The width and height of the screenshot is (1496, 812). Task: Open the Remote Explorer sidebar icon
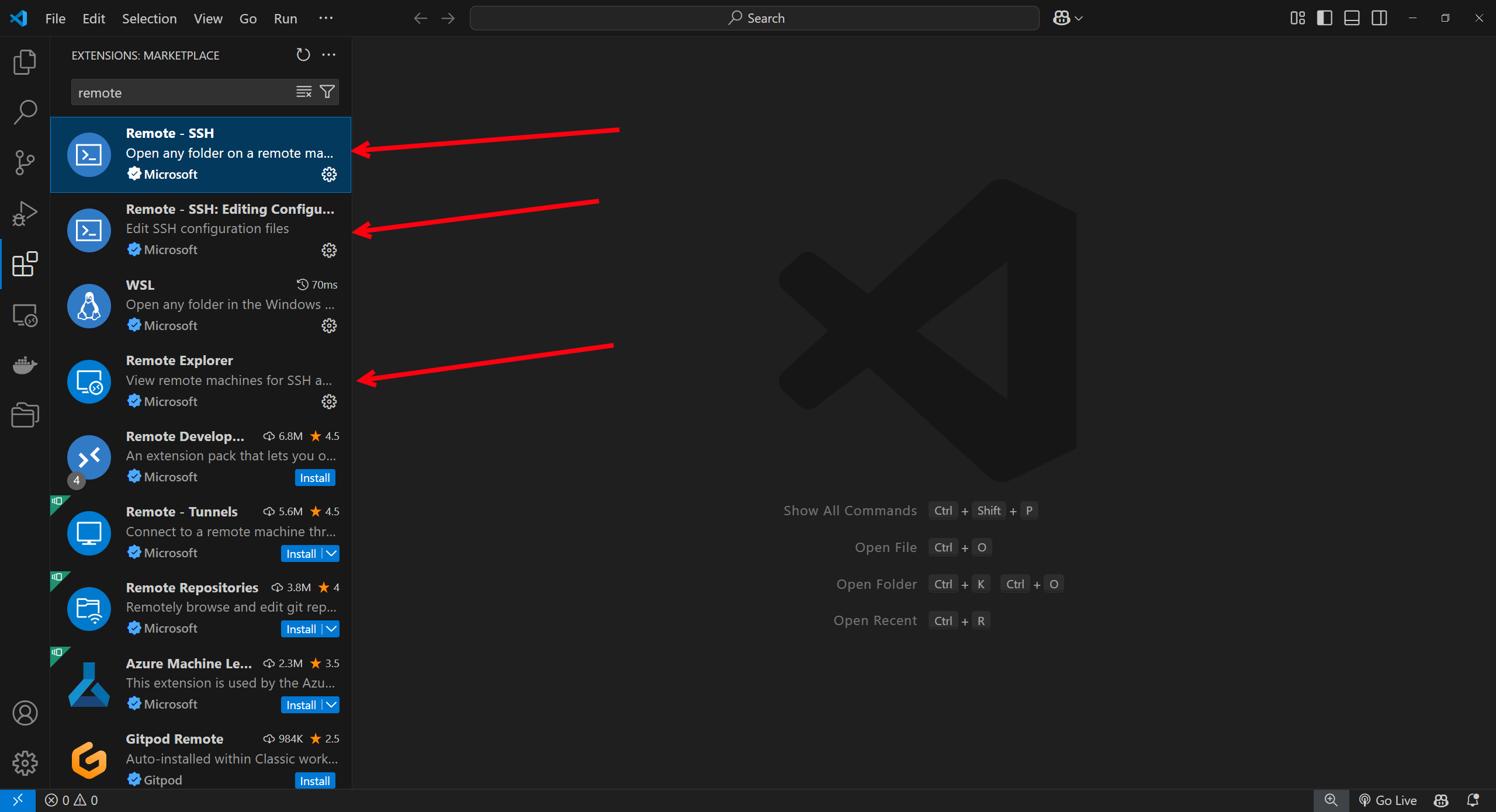click(x=25, y=315)
